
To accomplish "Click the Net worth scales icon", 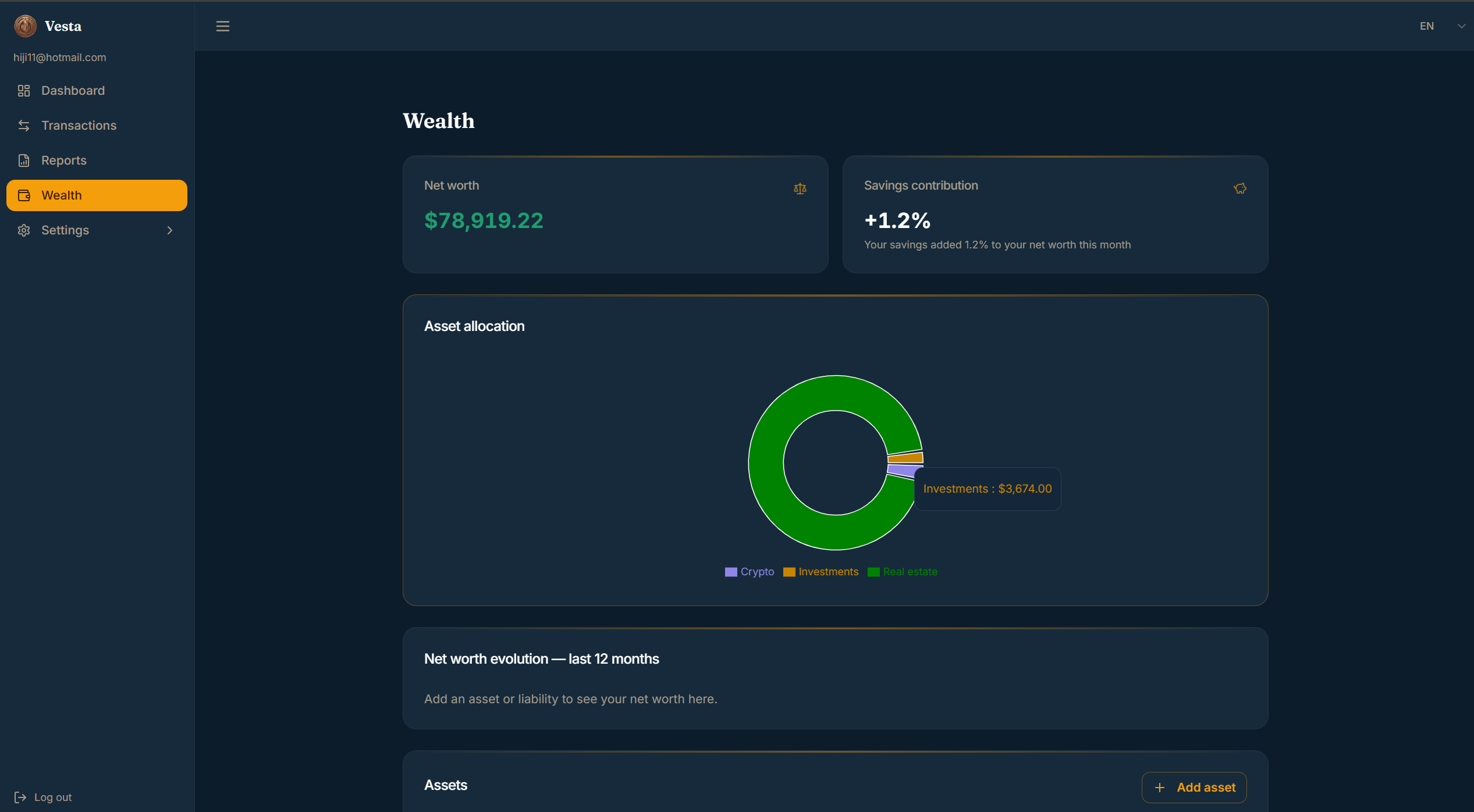I will pyautogui.click(x=800, y=188).
